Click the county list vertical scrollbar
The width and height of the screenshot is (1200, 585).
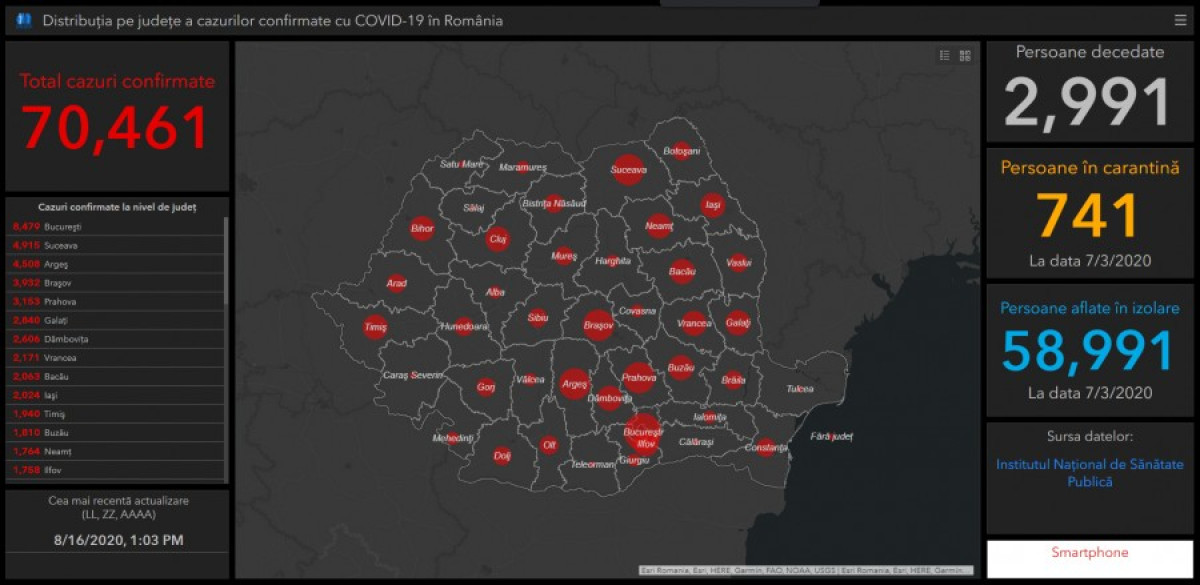pos(226,260)
